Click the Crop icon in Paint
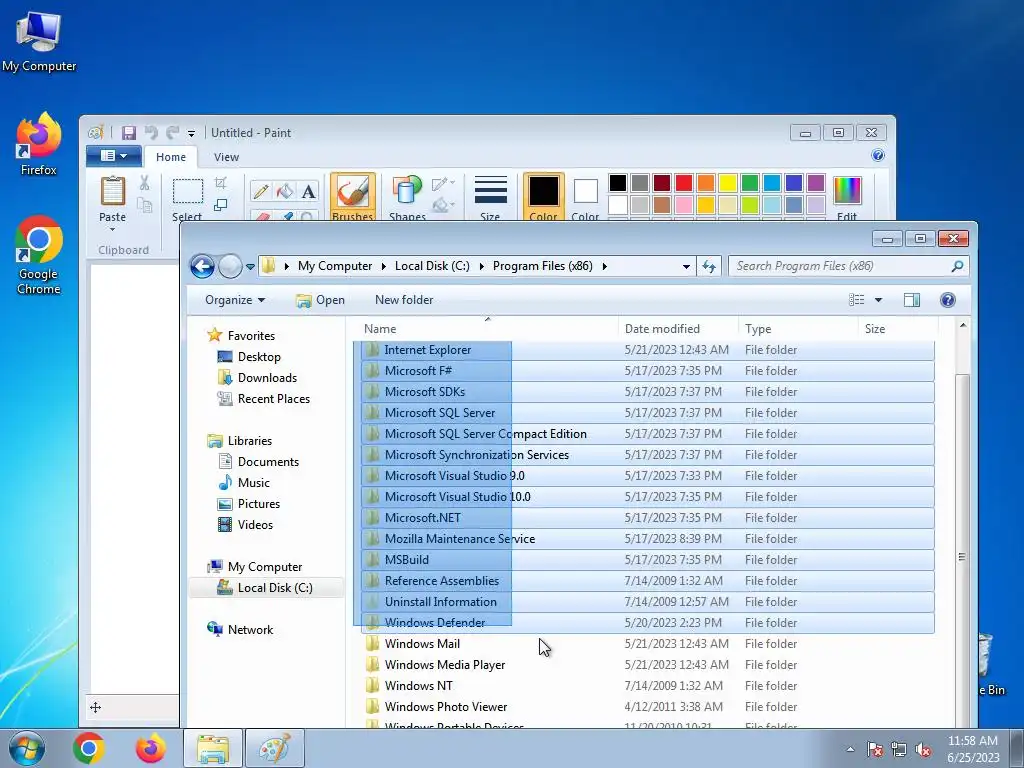1024x768 pixels. pyautogui.click(x=221, y=184)
